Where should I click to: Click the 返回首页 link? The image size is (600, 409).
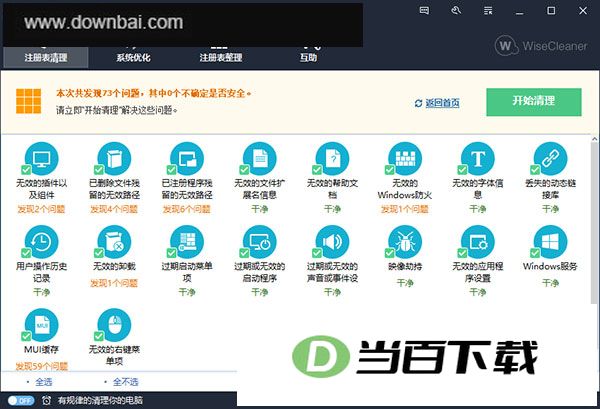(x=443, y=103)
